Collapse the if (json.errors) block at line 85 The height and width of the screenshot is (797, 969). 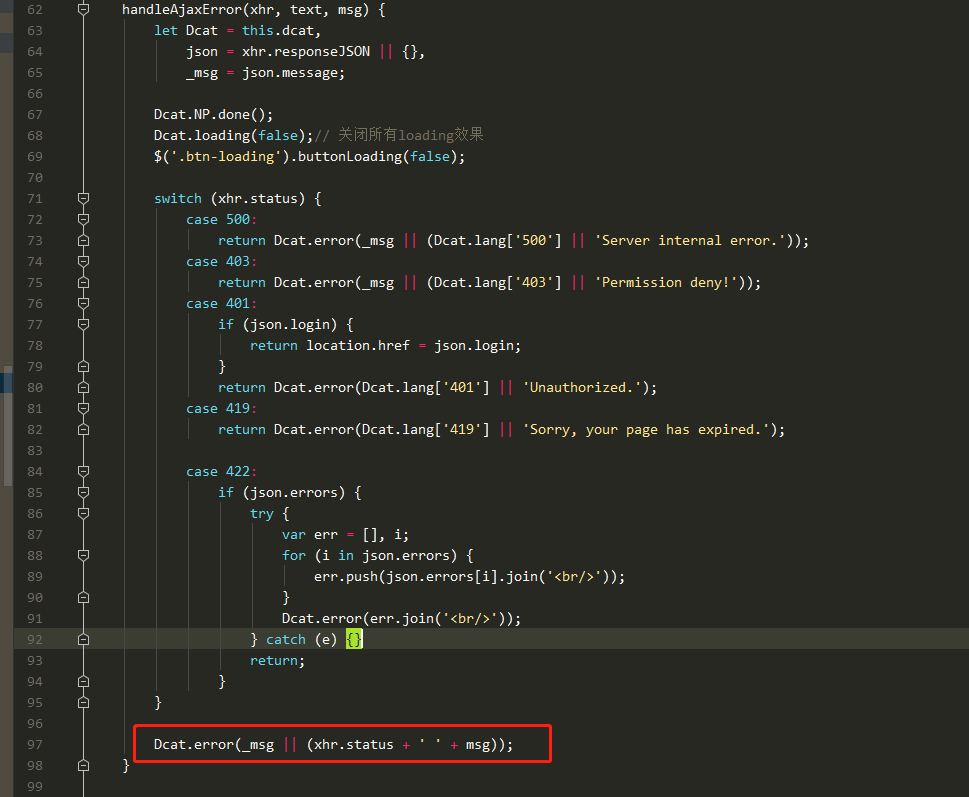83,492
